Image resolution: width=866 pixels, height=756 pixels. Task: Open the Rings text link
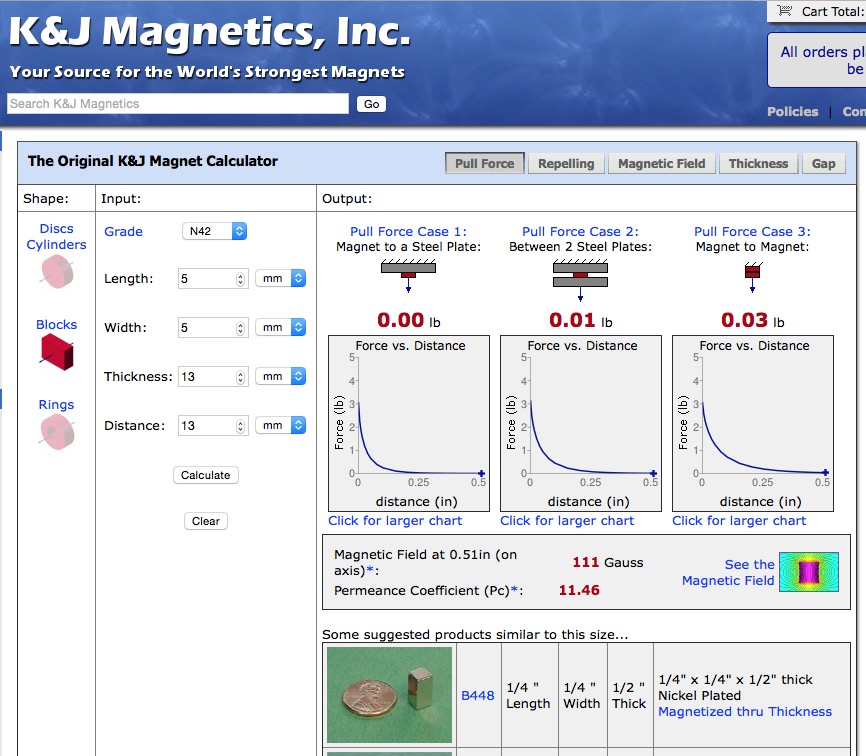coord(56,405)
